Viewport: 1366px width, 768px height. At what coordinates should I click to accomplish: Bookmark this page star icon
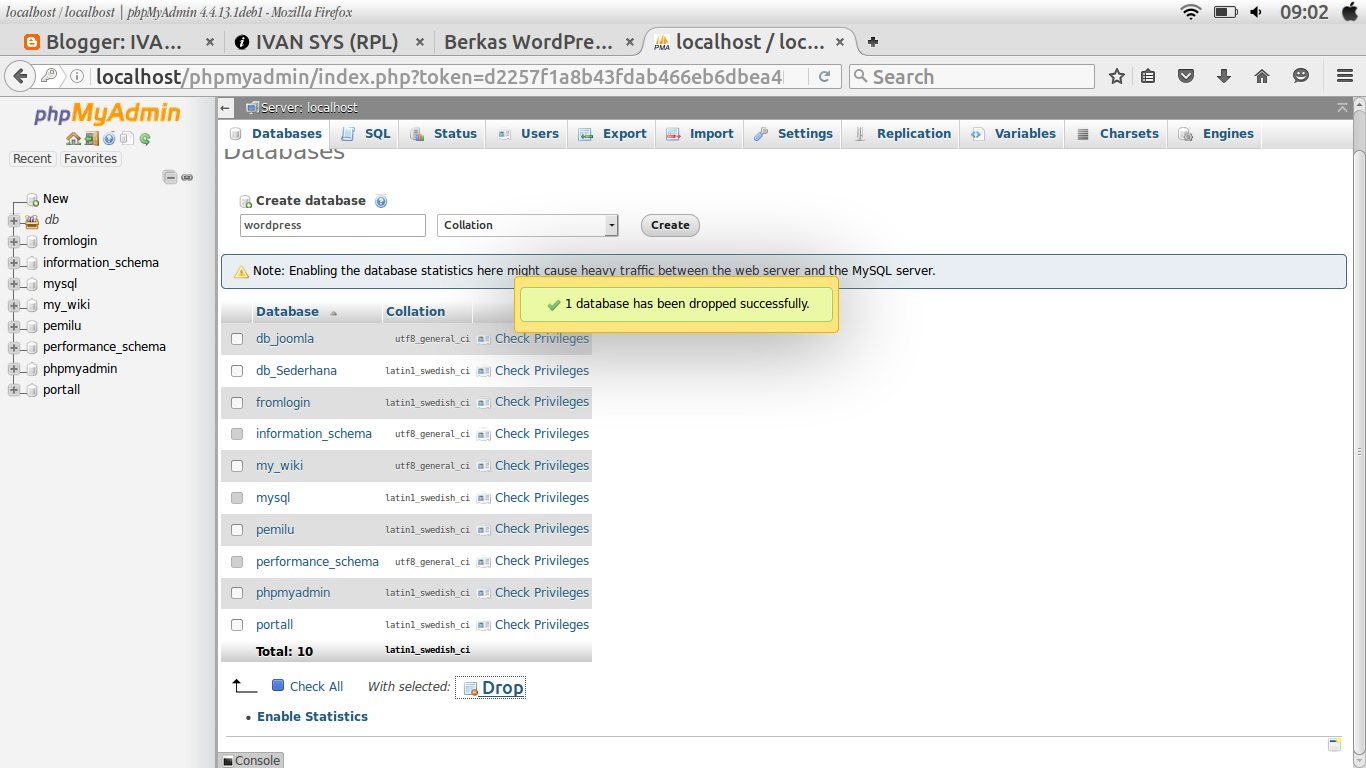pos(1117,76)
